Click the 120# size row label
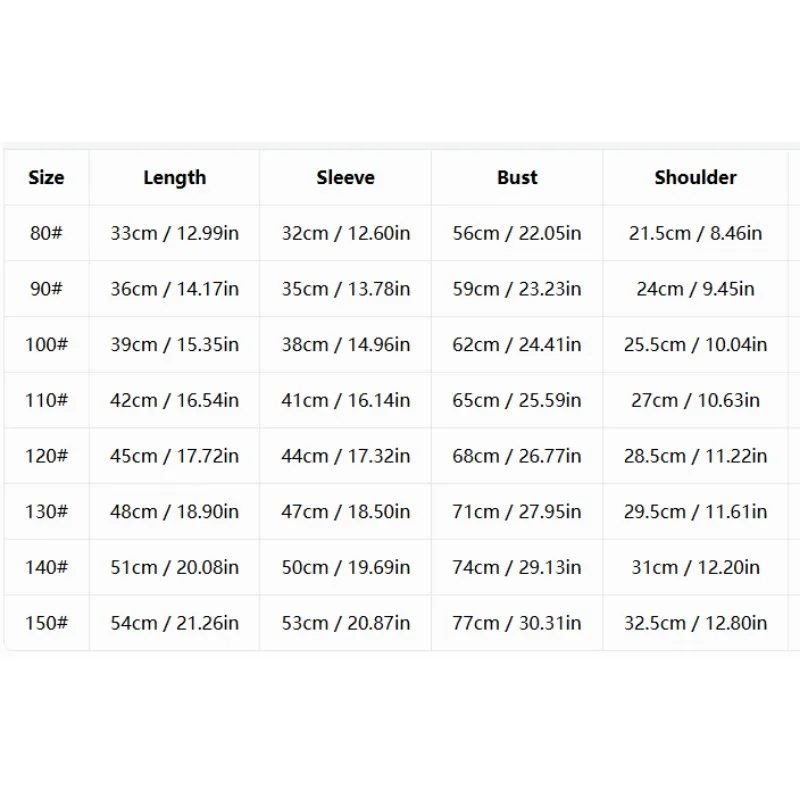This screenshot has height=800, width=800. tap(46, 456)
